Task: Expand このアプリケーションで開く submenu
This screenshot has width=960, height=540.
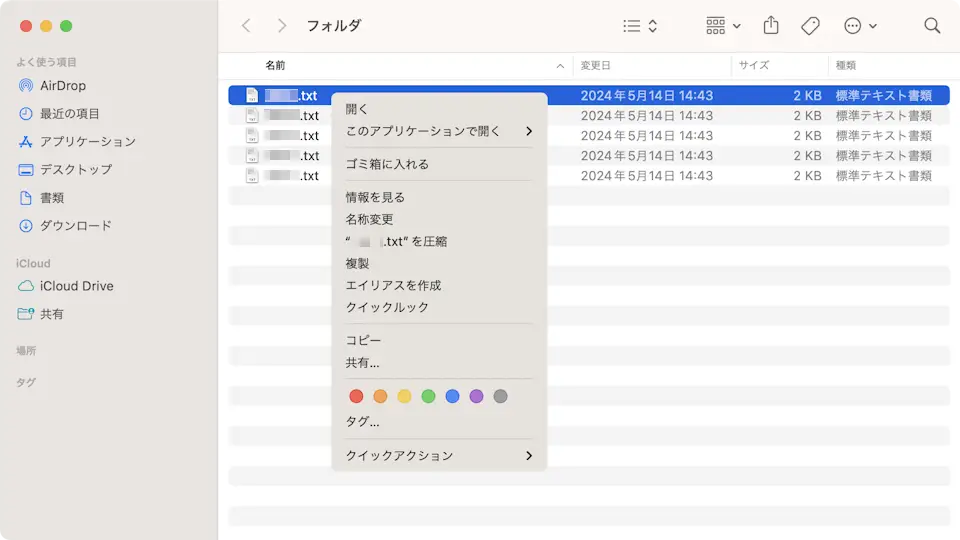Action: tap(439, 131)
